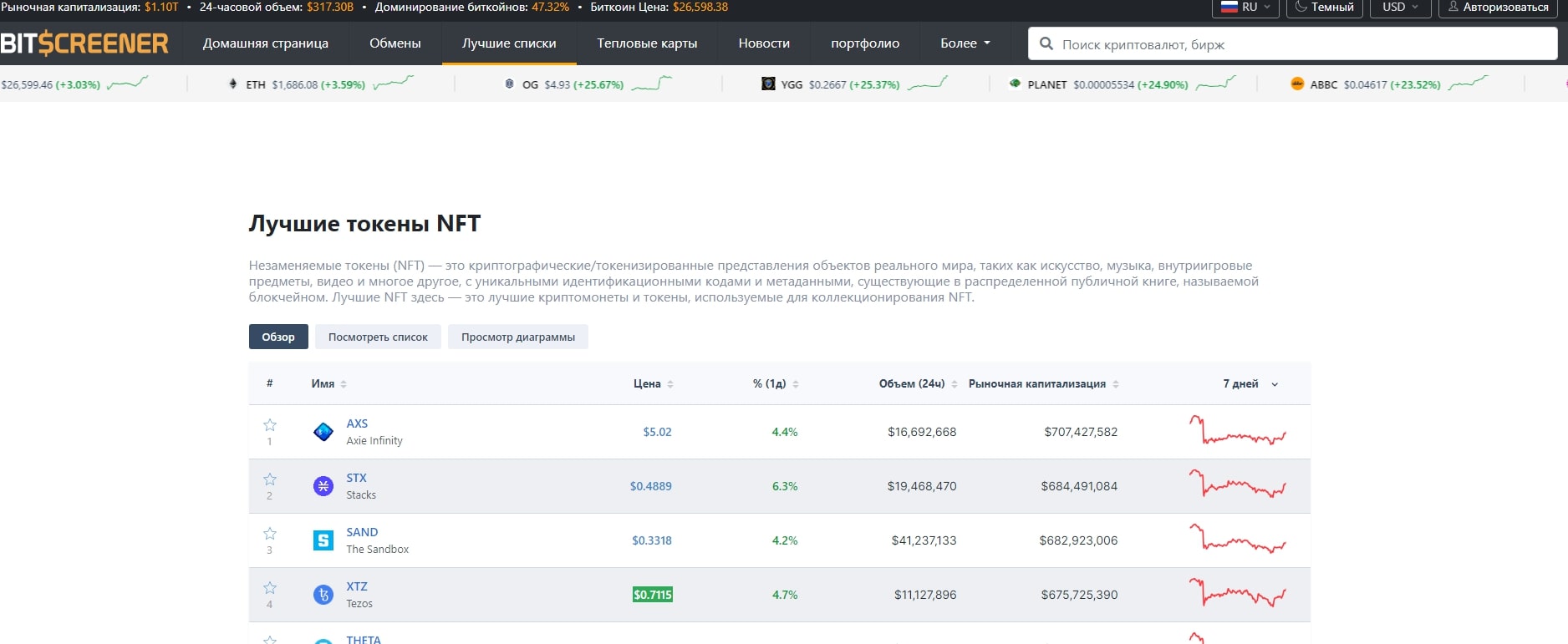The height and width of the screenshot is (644, 1568).
Task: Favorite STX with its star icon
Action: click(270, 479)
